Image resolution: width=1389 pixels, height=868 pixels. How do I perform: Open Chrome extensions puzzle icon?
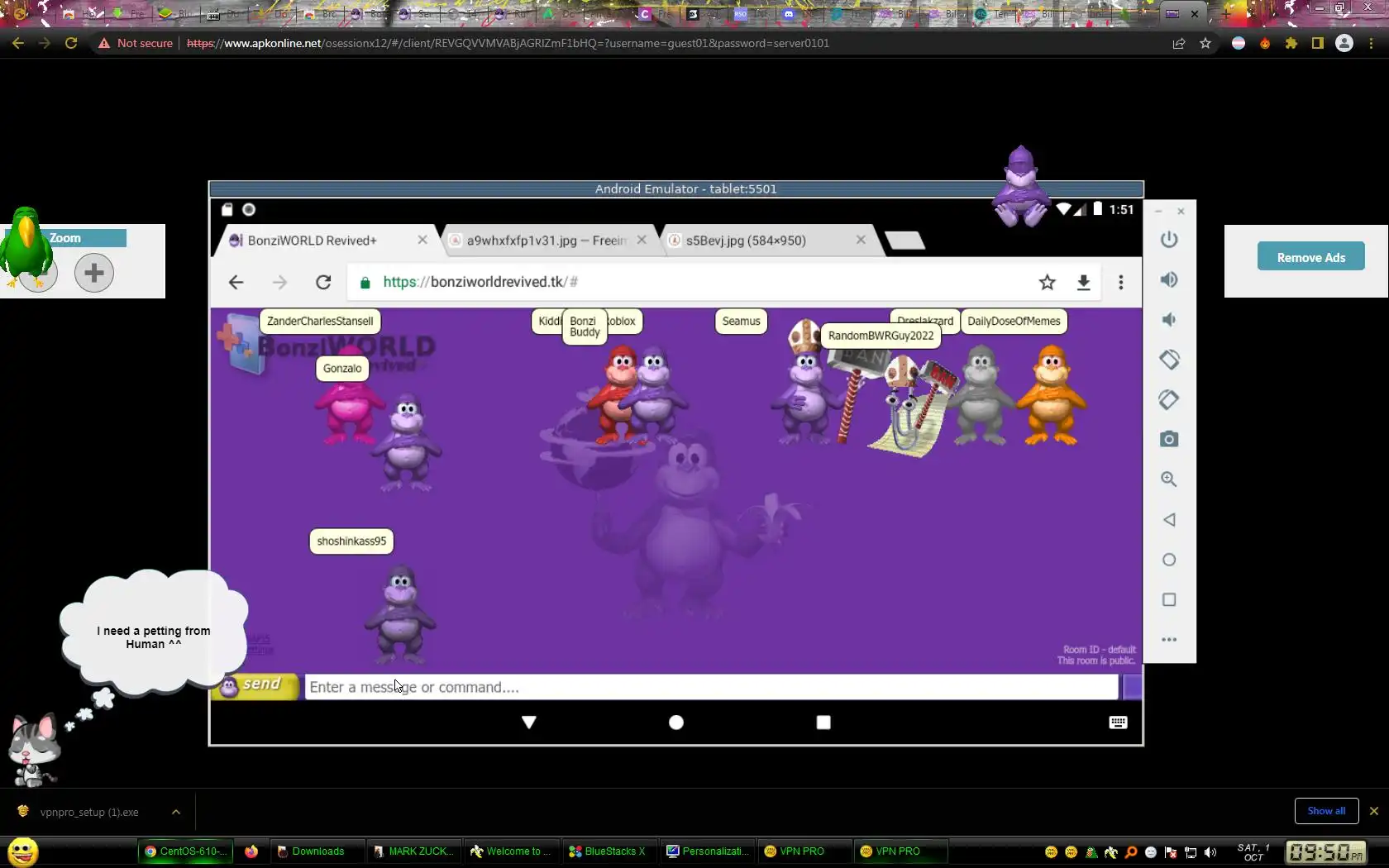[x=1291, y=43]
